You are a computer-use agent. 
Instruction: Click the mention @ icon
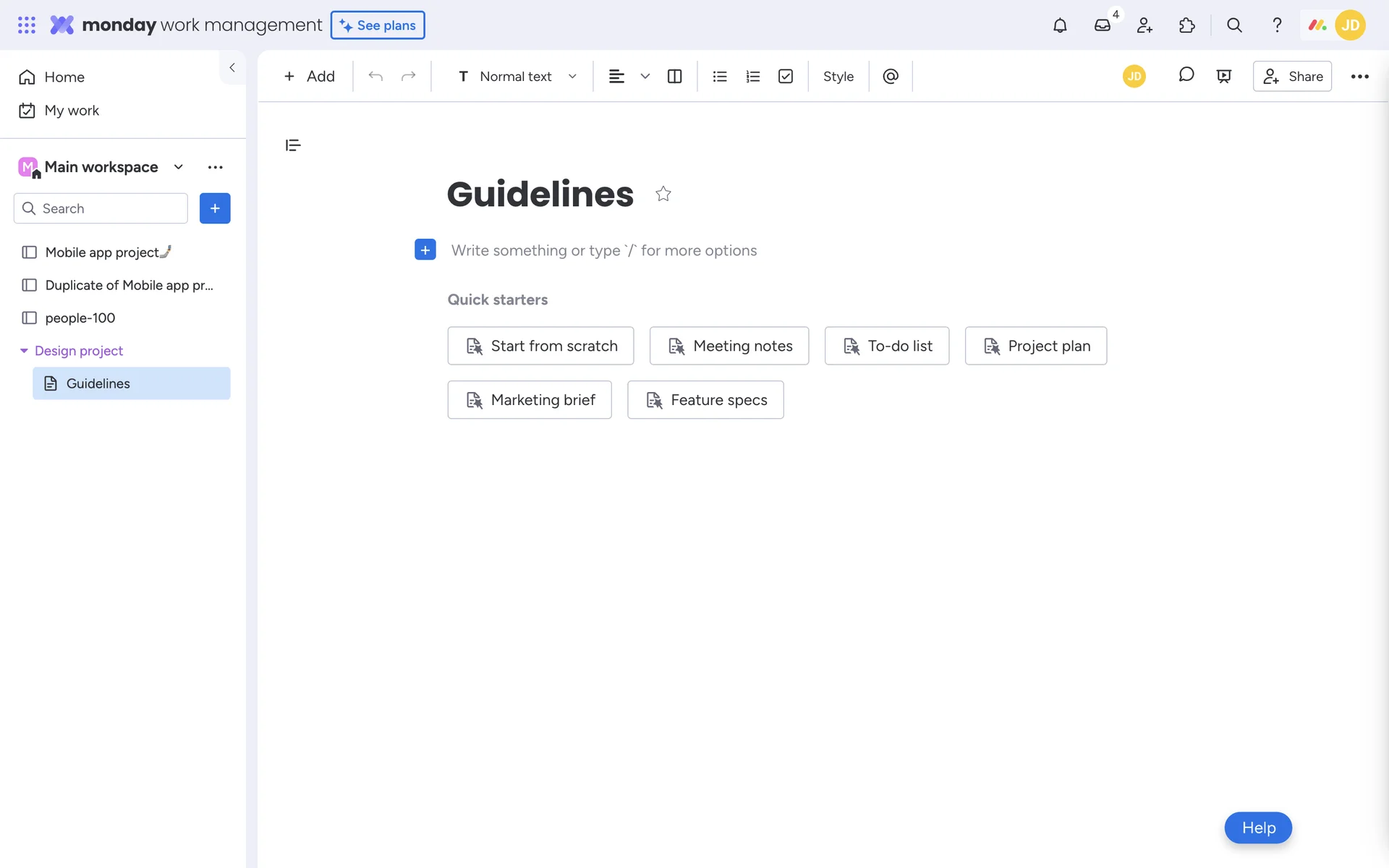tap(891, 77)
